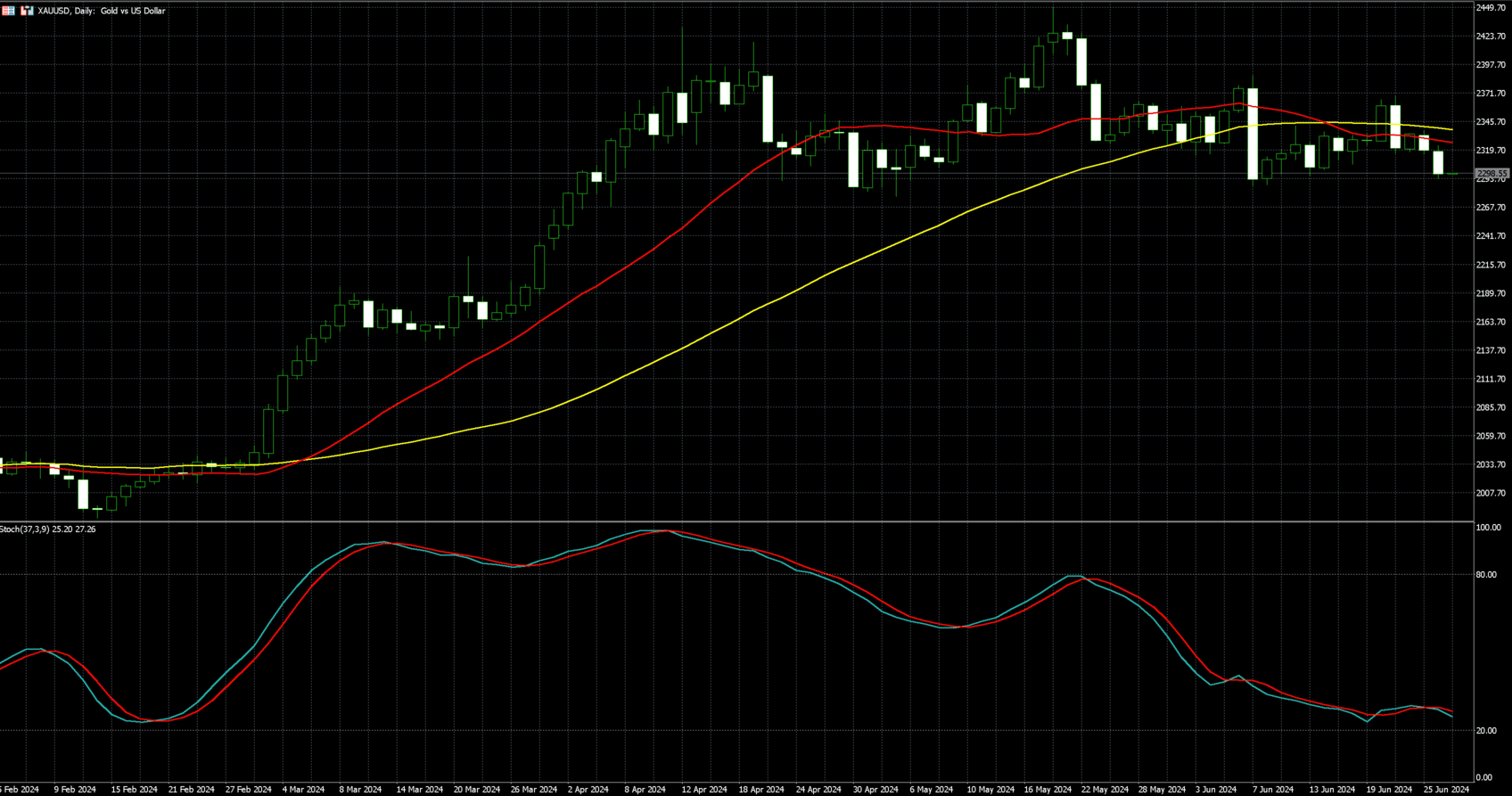Image resolution: width=1512 pixels, height=796 pixels.
Task: Click the divider between price and stochastic panes
Action: [x=736, y=521]
